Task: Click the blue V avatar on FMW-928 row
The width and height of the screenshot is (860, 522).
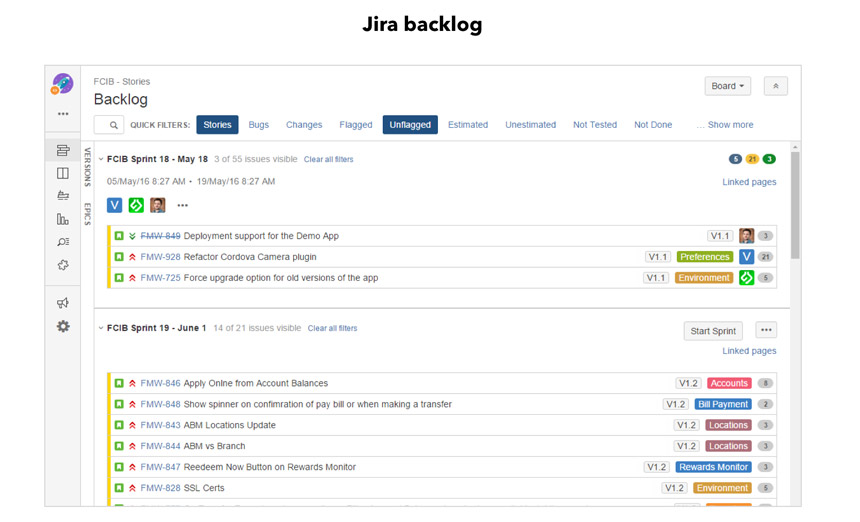Action: [x=746, y=257]
